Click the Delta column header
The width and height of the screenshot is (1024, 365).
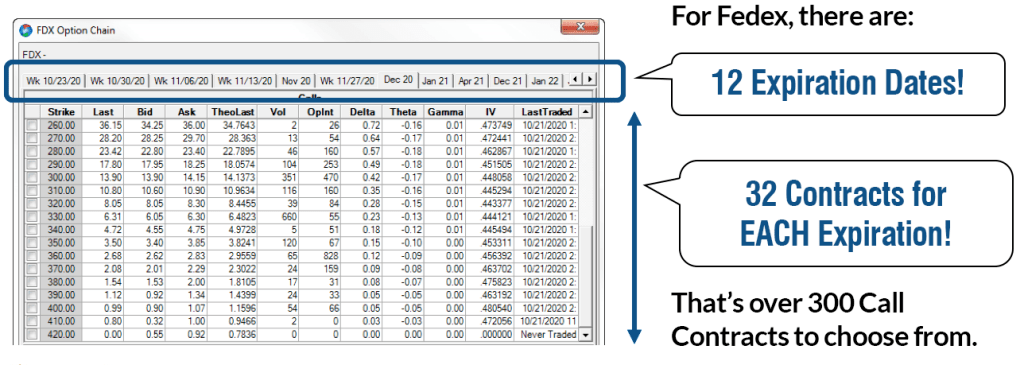click(x=362, y=112)
